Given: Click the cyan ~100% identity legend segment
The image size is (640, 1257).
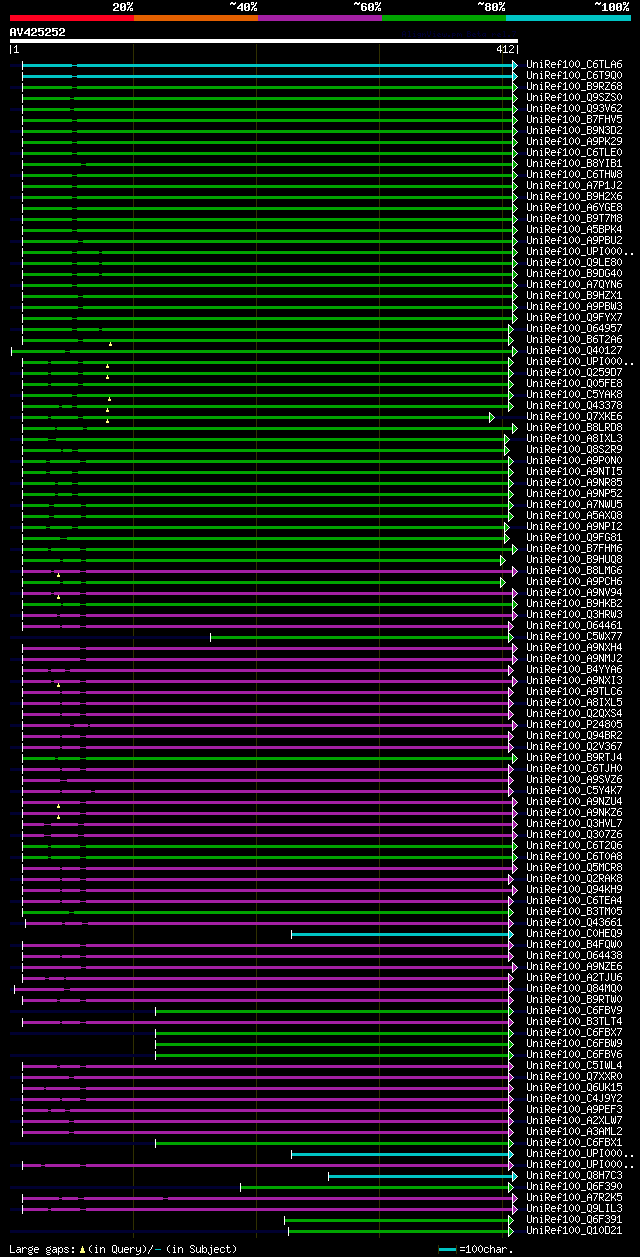Looking at the screenshot, I should tap(568, 17).
